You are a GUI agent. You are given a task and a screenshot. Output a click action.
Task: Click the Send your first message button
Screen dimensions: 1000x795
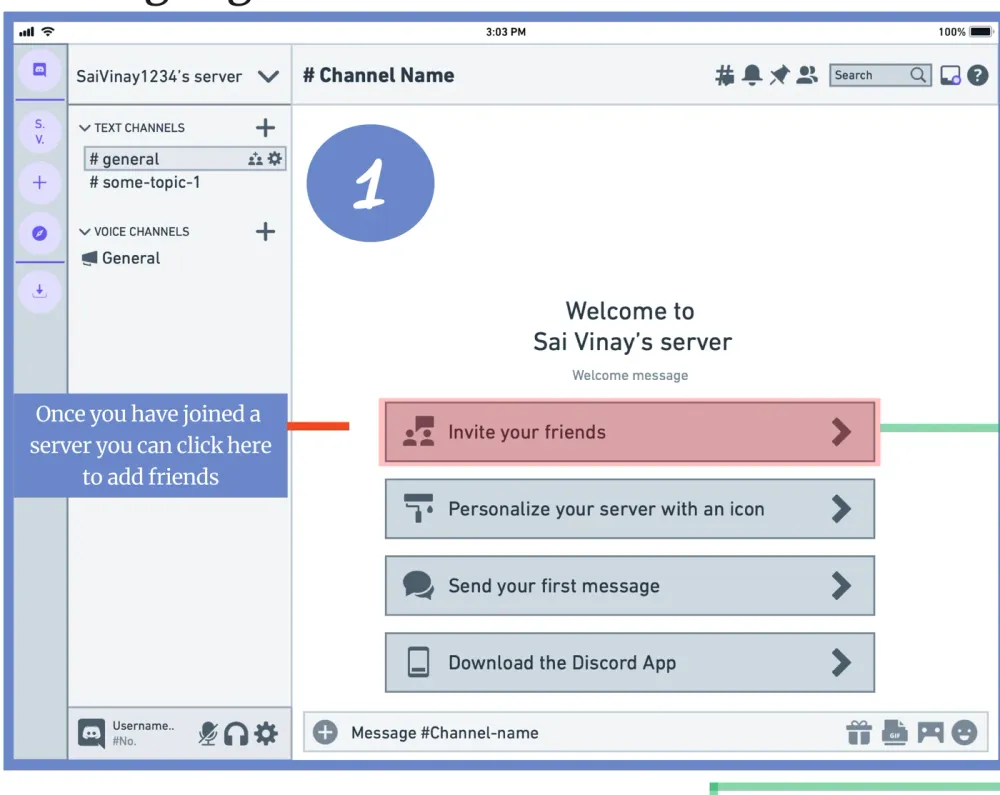(x=629, y=586)
